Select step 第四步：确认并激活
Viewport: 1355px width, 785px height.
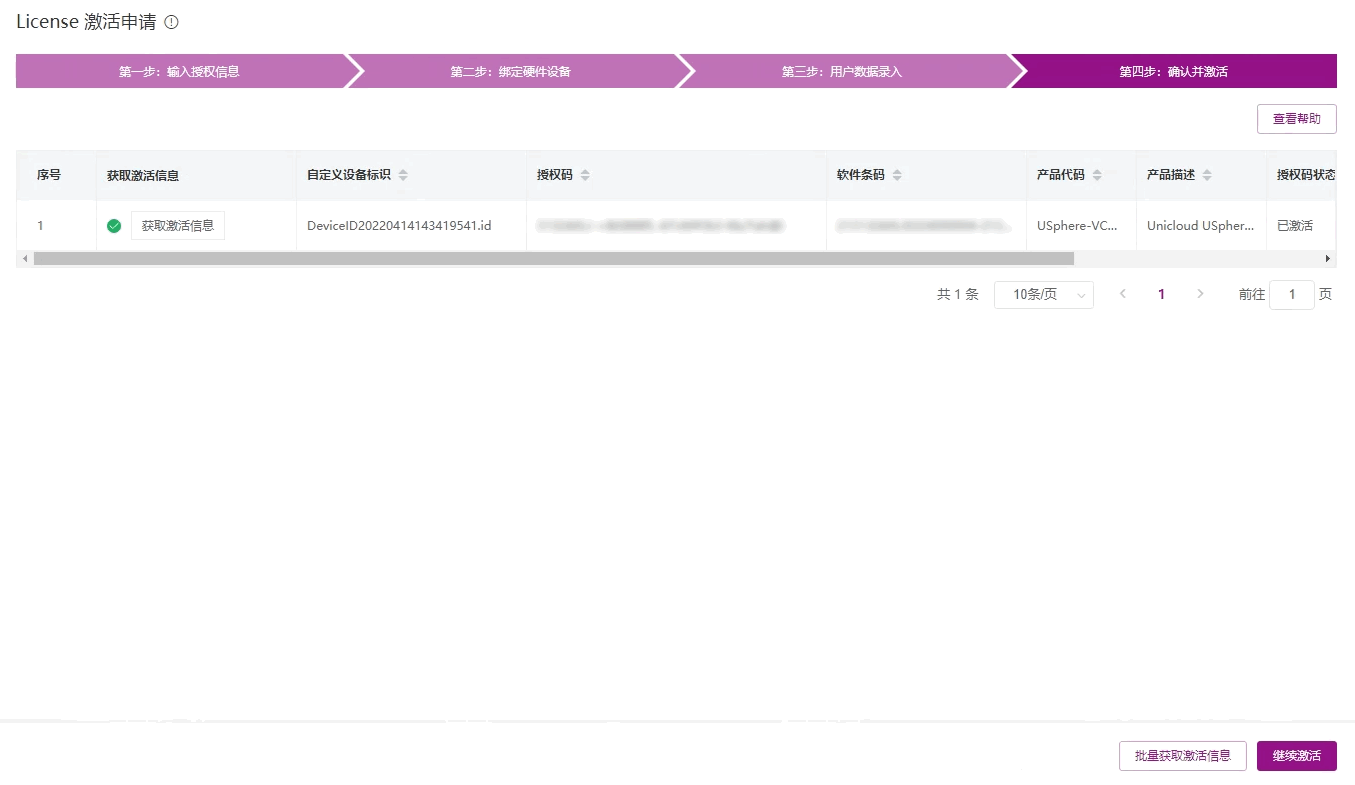click(1174, 71)
